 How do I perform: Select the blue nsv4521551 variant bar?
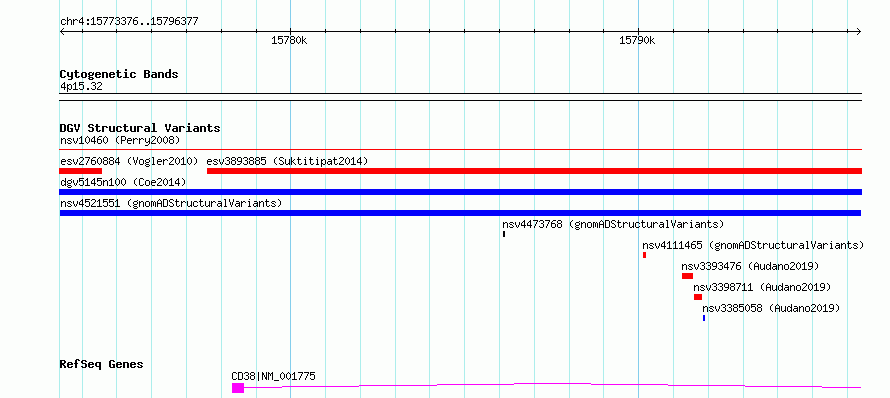[460, 213]
